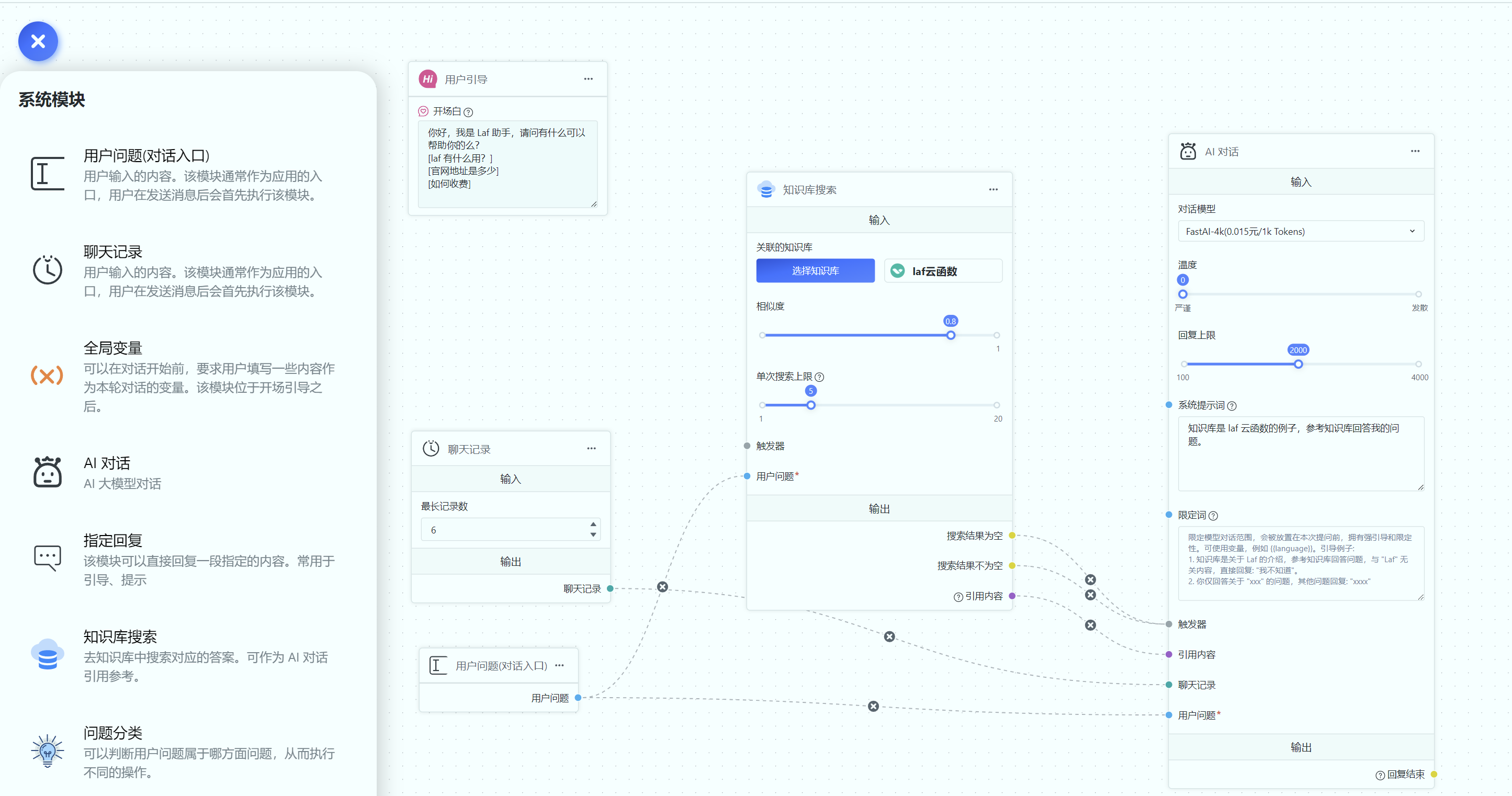Delete the connection to 用户问题 input
Screen dimensions: 1512x796
873,706
